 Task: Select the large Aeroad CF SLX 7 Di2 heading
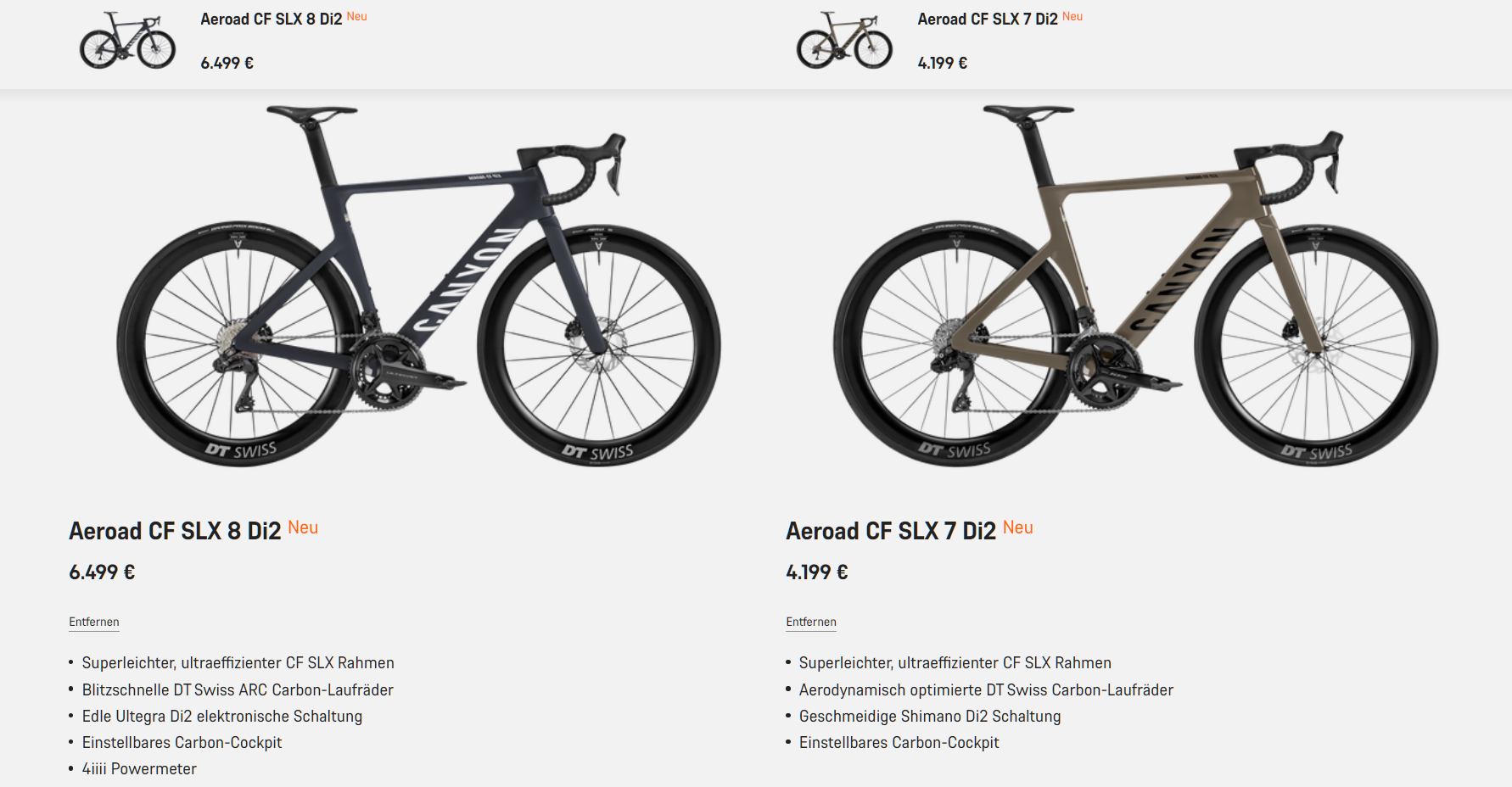(x=891, y=532)
